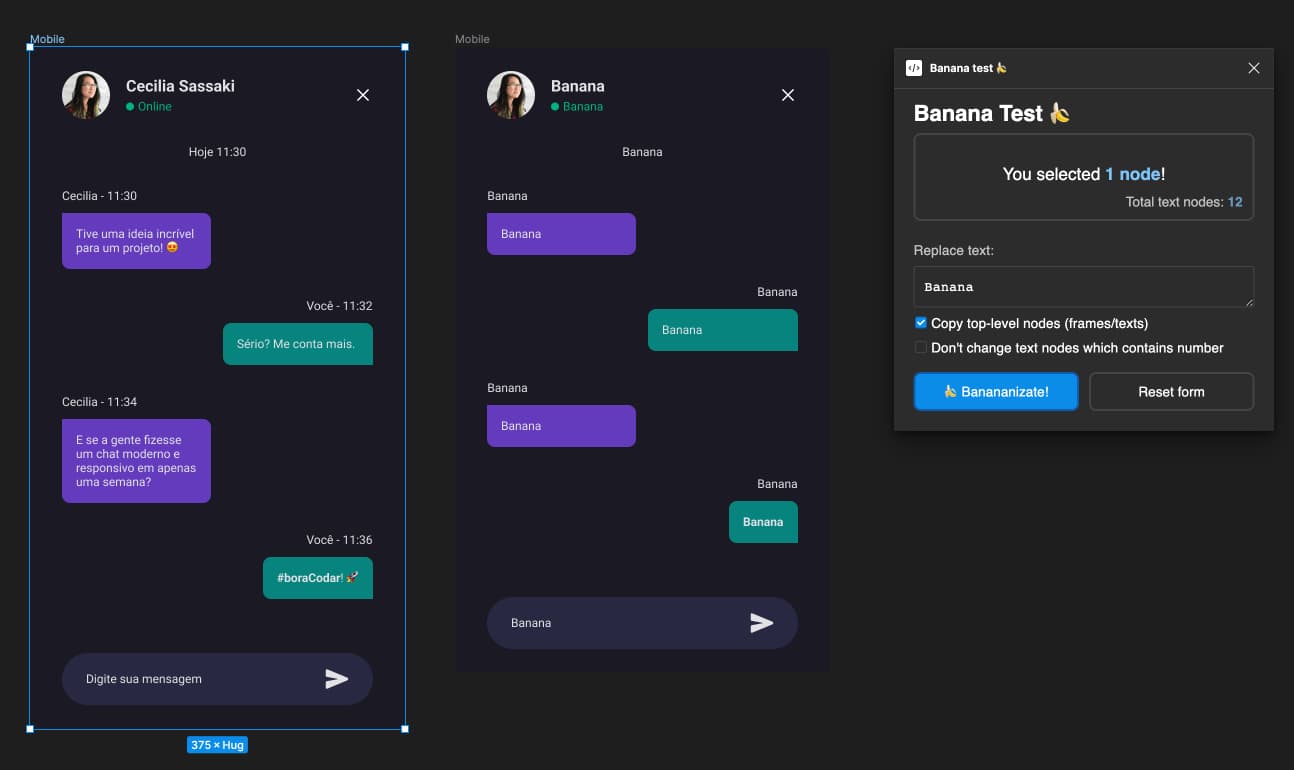
Task: Click the 'Você - 11:32' label
Action: (x=339, y=306)
